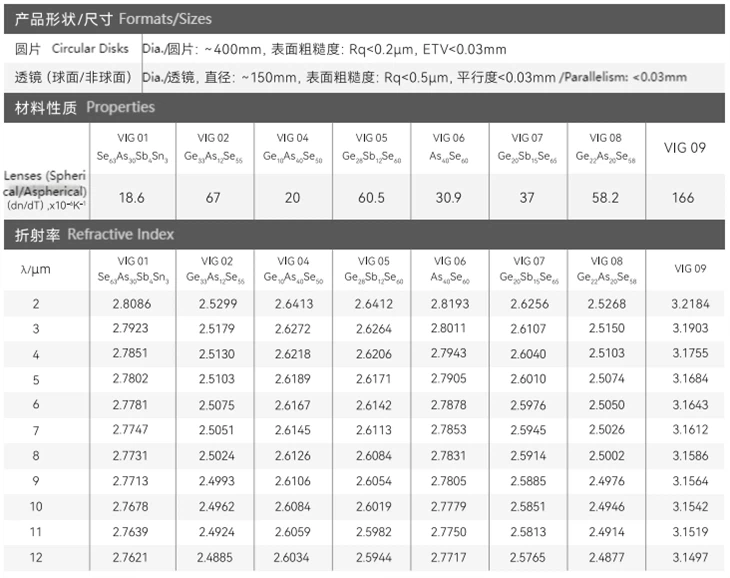Select refractive index cell 2.8086
Viewport: 730px width, 578px height.
132,303
